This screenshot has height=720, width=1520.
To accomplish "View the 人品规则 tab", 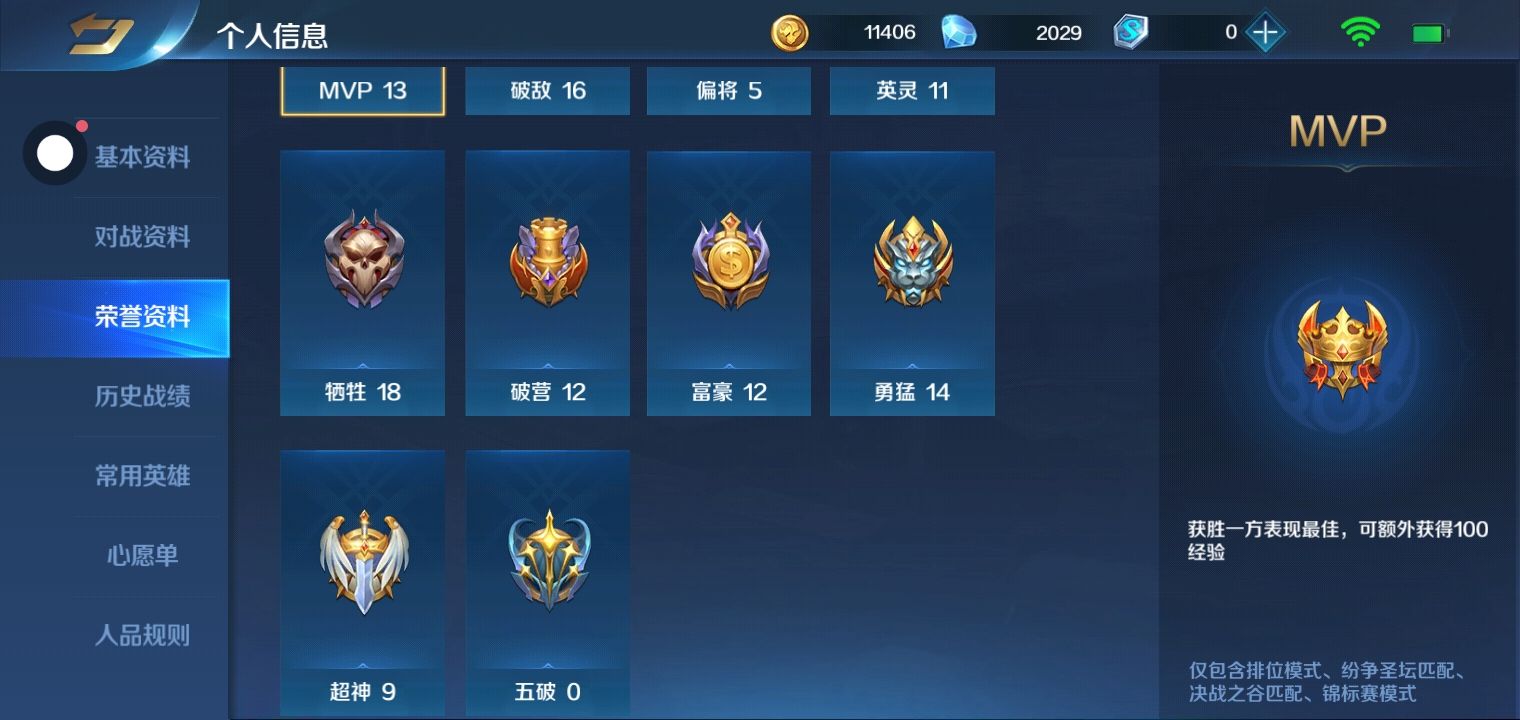I will (142, 636).
